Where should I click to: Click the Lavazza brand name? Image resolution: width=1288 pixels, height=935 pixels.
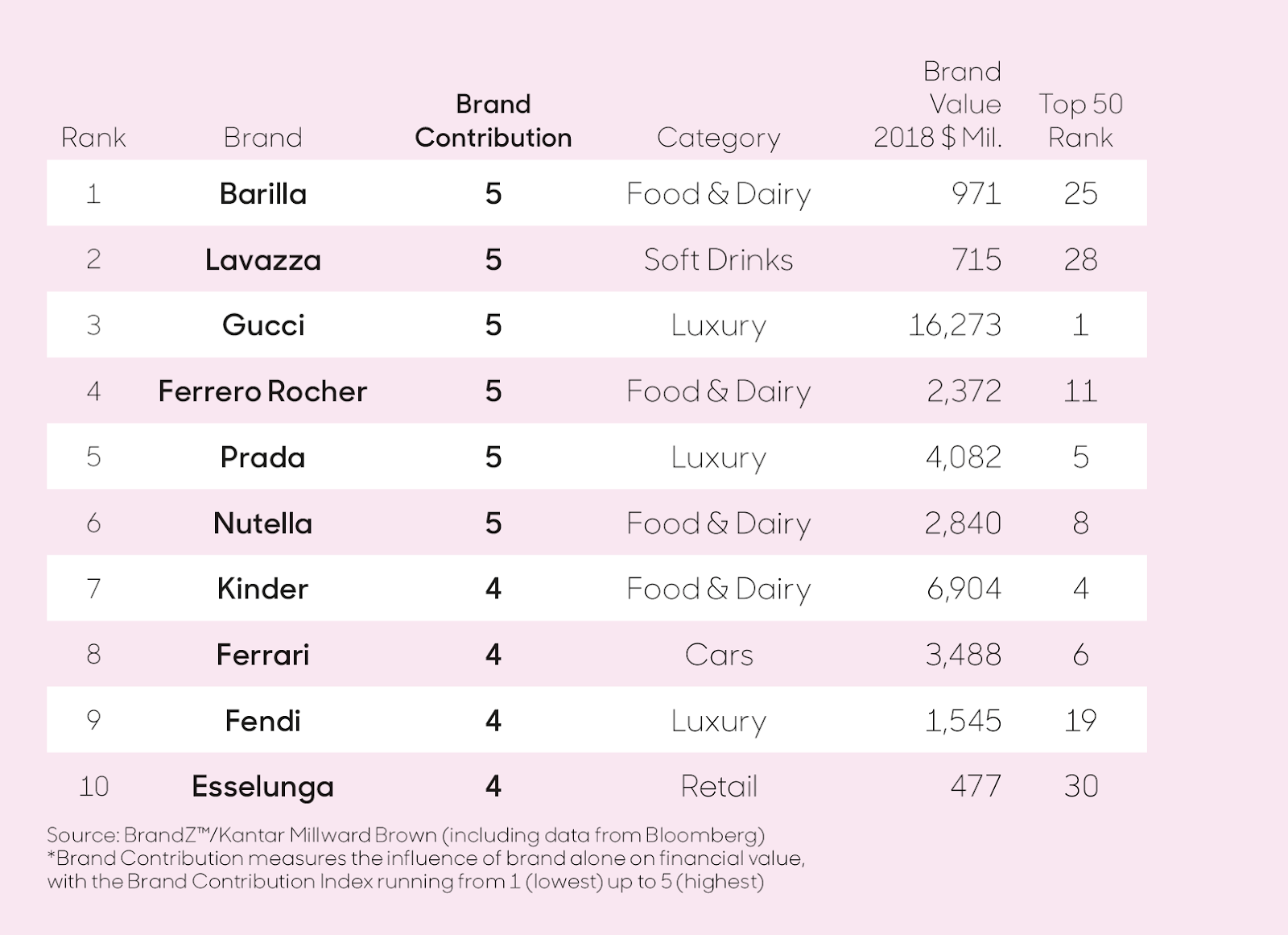click(263, 260)
